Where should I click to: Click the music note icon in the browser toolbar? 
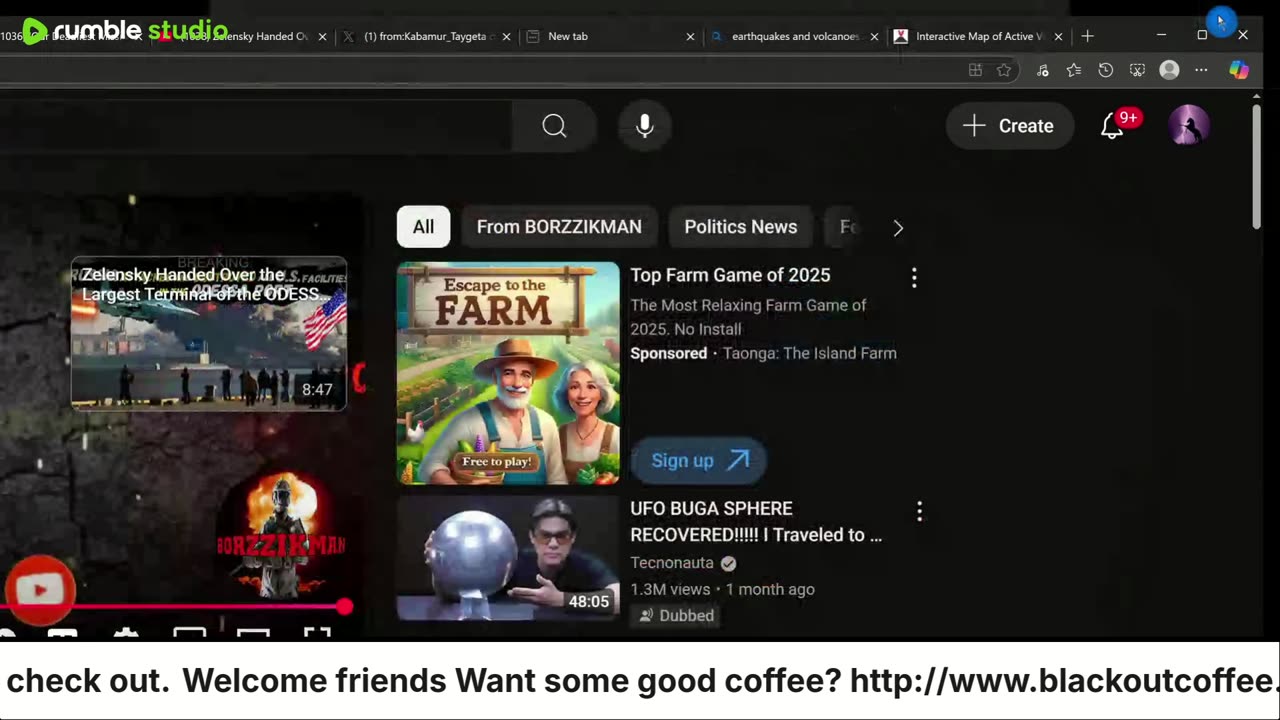(1042, 70)
